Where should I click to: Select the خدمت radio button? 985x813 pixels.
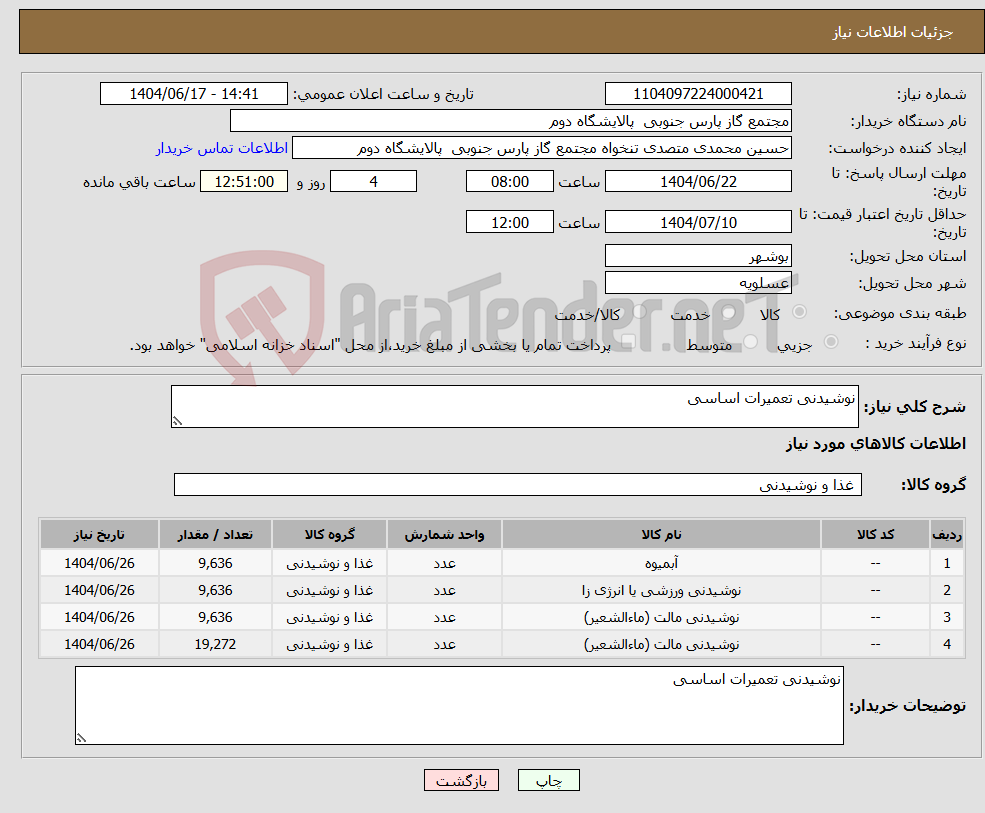[728, 313]
